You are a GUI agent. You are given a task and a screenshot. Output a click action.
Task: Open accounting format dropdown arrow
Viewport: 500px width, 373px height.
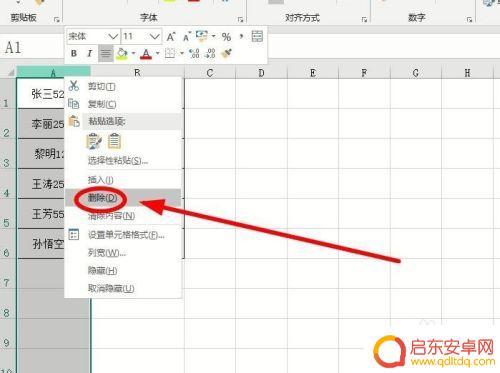tap(213, 36)
